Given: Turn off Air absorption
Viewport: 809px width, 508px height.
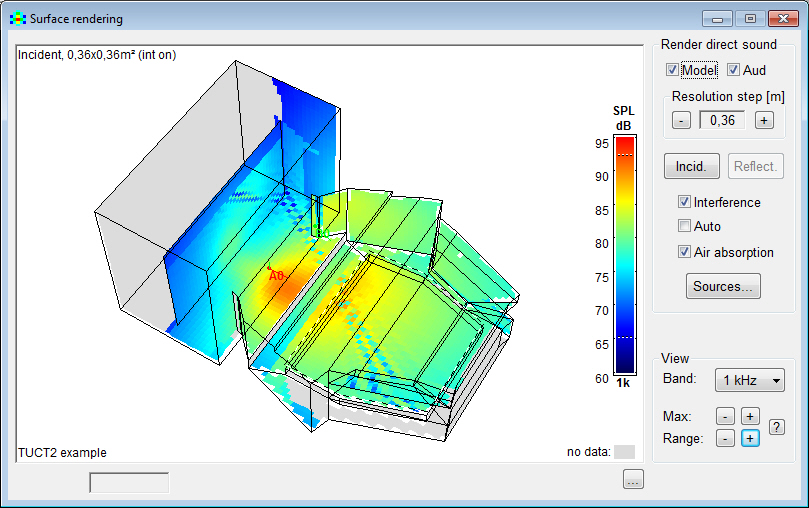Looking at the screenshot, I should 685,252.
